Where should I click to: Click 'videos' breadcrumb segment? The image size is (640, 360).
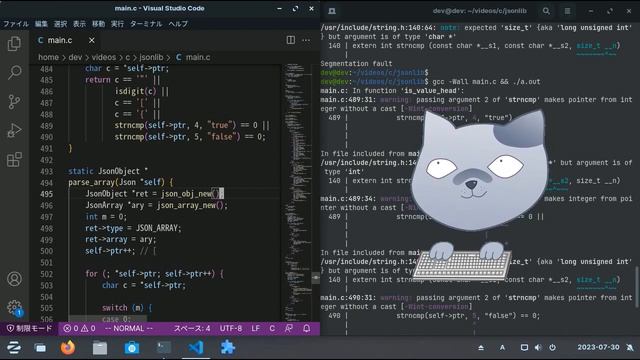pyautogui.click(x=104, y=57)
